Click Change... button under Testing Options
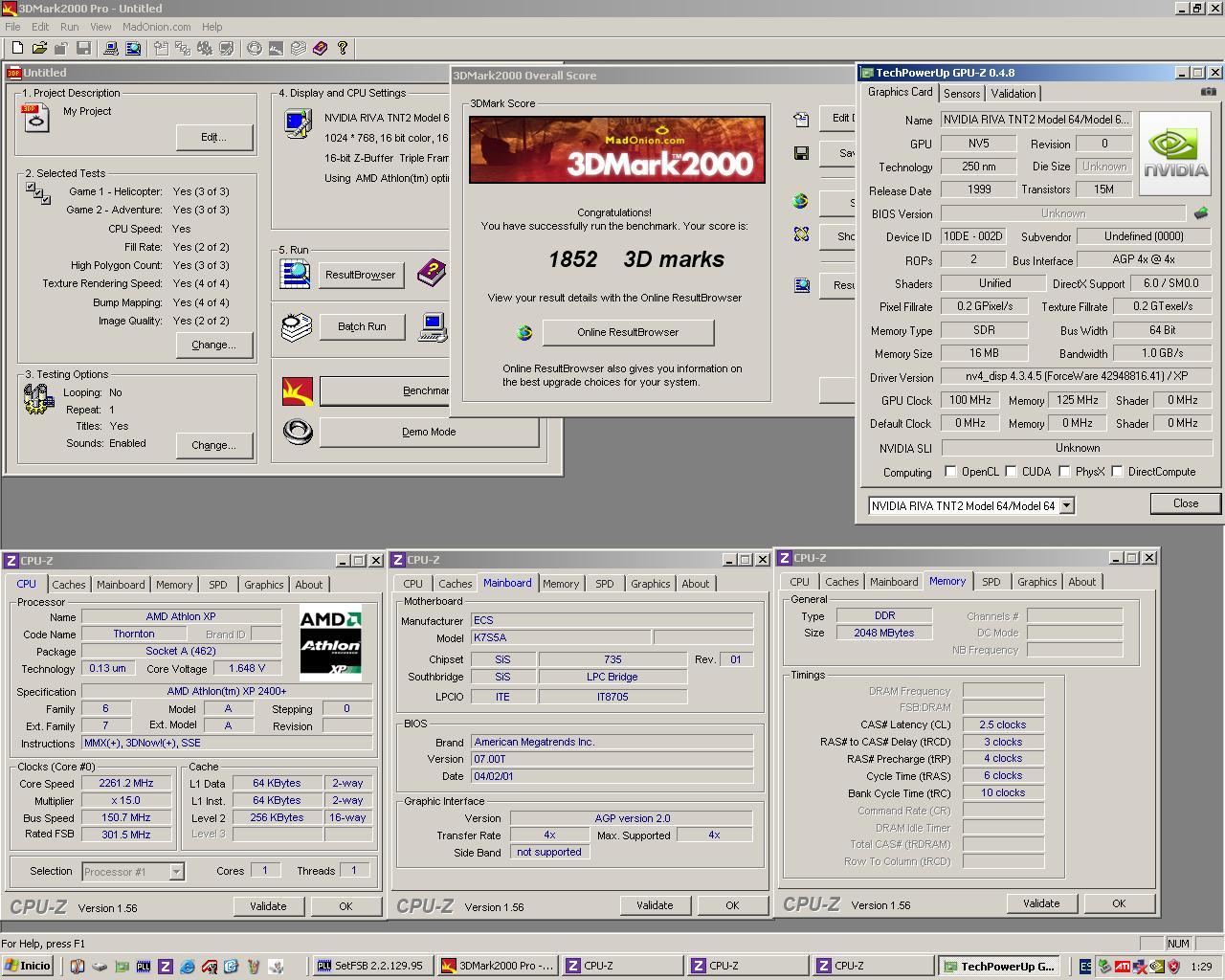Image resolution: width=1225 pixels, height=980 pixels. (x=213, y=445)
